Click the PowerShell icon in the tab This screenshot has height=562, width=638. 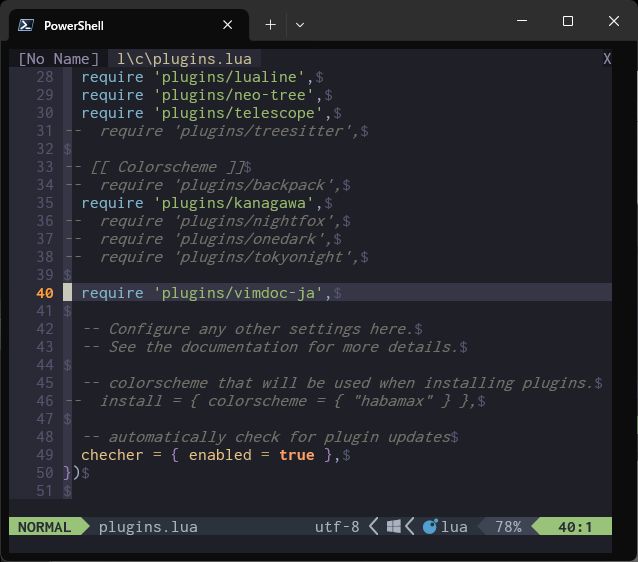(x=27, y=25)
